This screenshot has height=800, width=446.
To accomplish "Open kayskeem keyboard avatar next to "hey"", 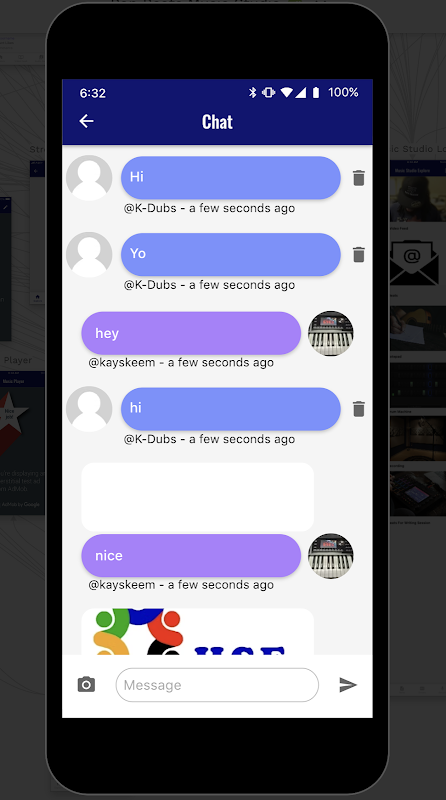I will 331,333.
